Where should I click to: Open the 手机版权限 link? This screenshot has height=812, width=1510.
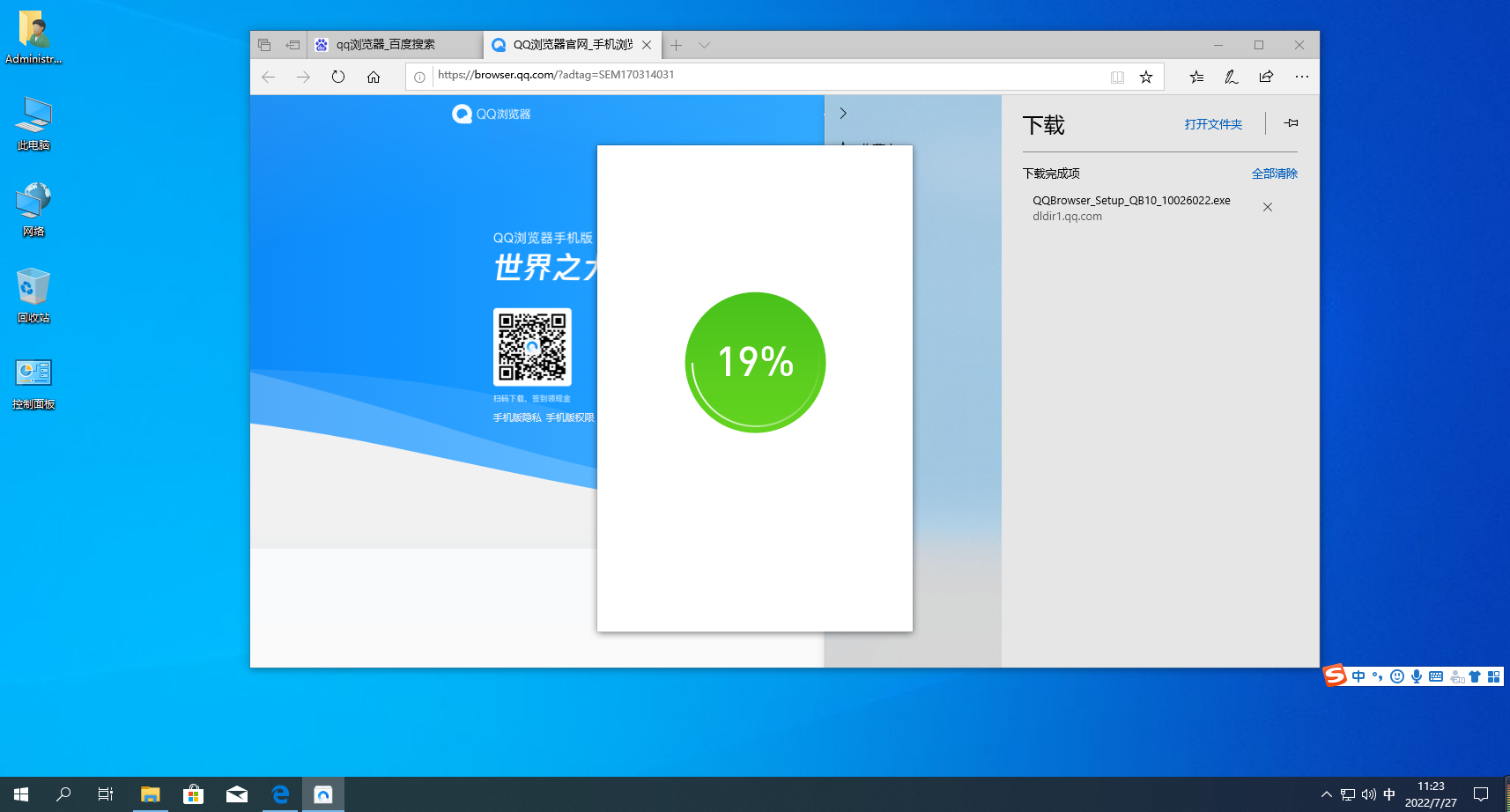pos(570,417)
